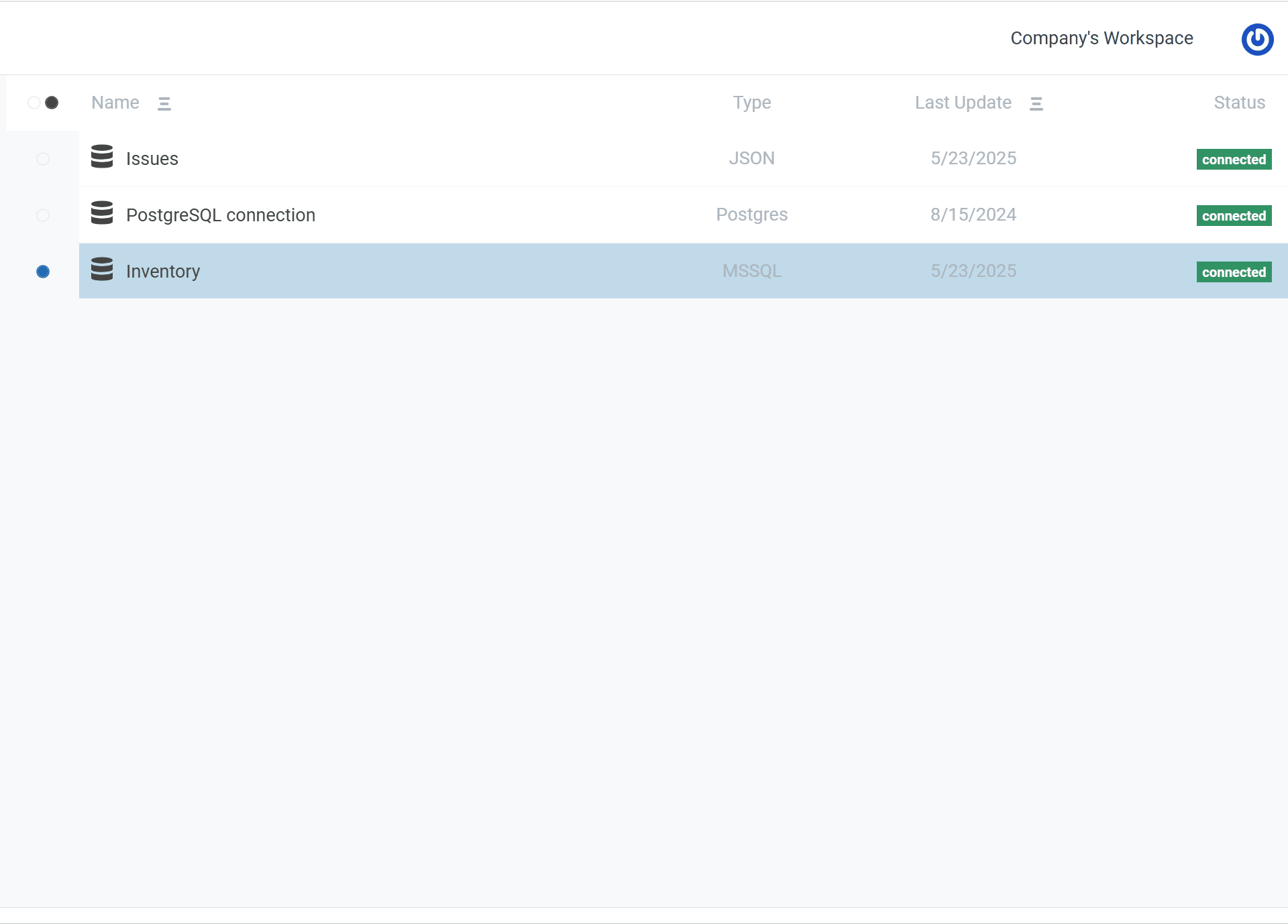The image size is (1288, 924).
Task: Open the PostgreSQL connection data source
Action: (221, 215)
